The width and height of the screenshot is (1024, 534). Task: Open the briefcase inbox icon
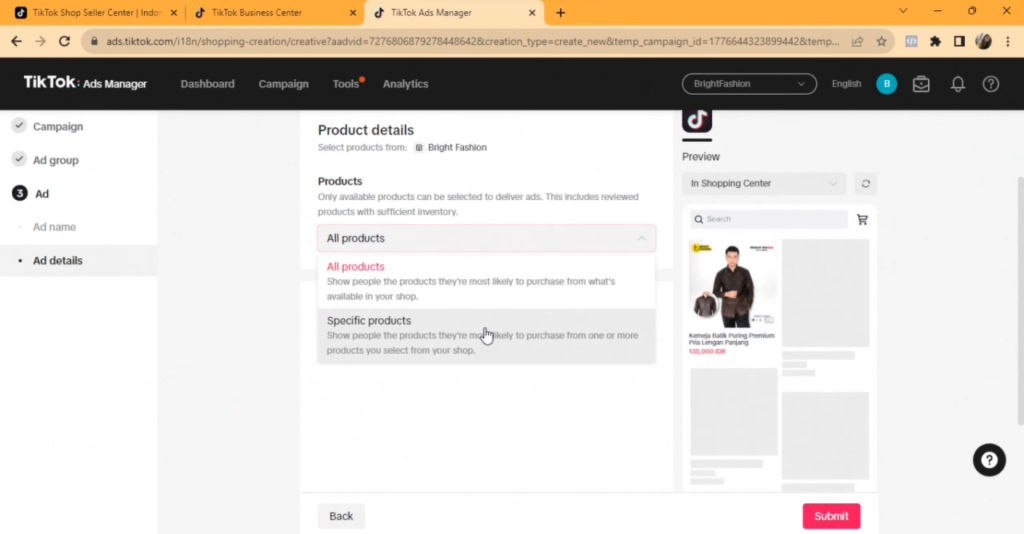tap(921, 84)
